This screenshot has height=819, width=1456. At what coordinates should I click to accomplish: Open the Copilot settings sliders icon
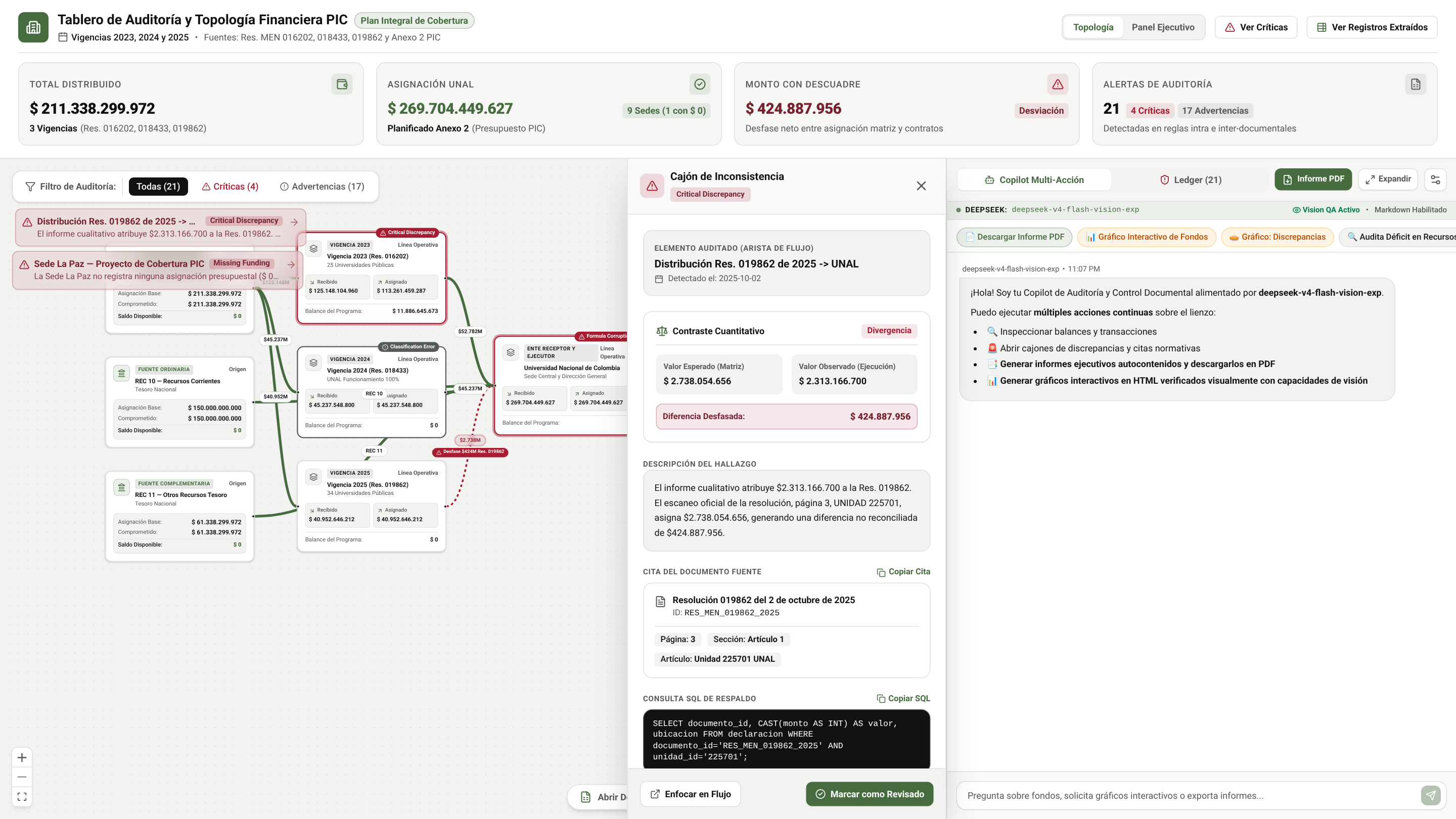(x=1435, y=180)
